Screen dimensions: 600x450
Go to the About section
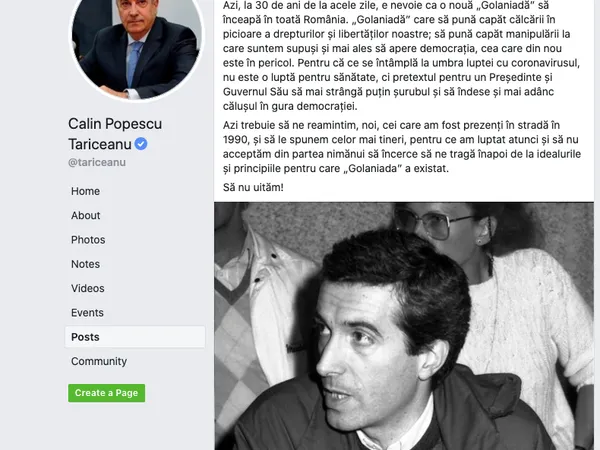(x=85, y=215)
